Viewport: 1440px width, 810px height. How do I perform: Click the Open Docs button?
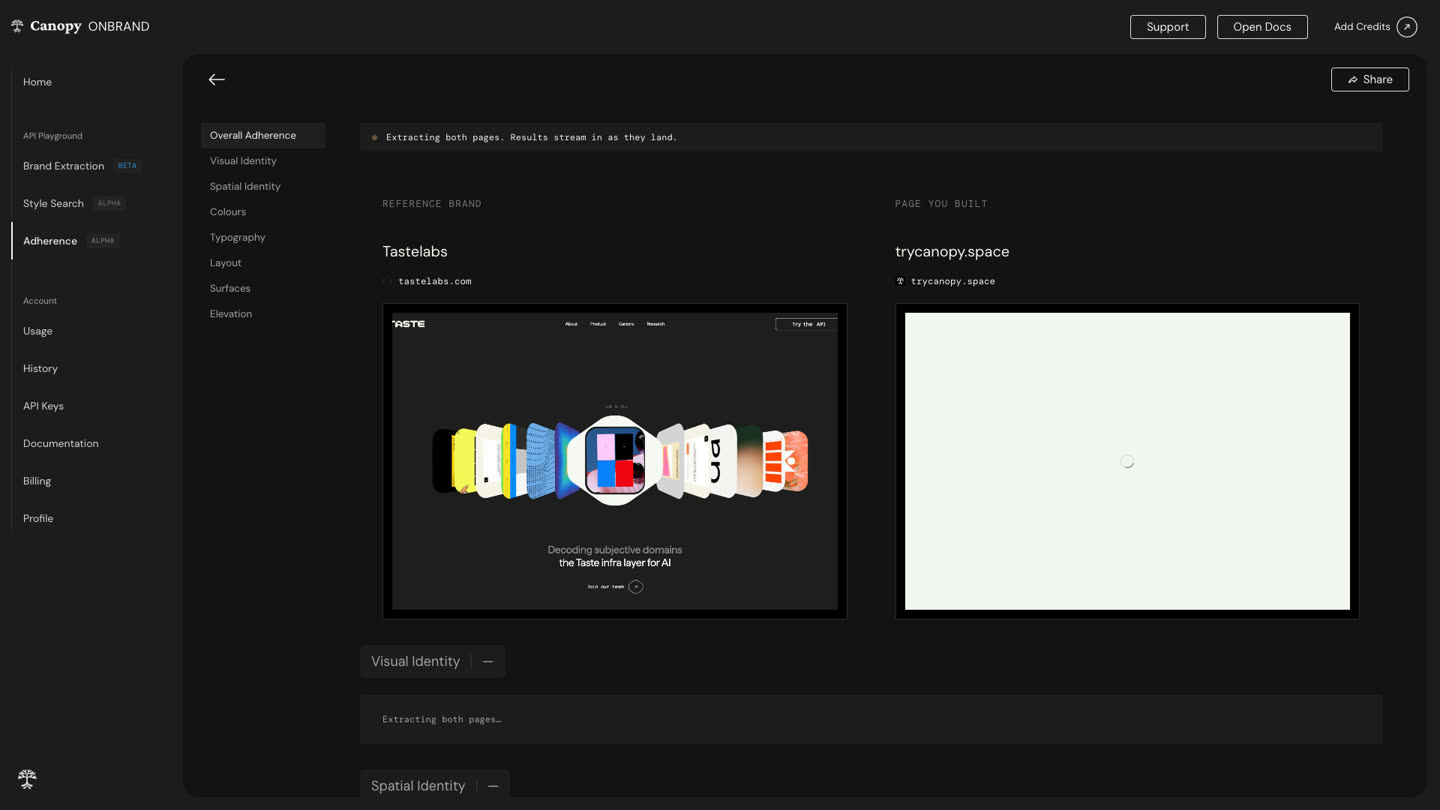[x=1262, y=27]
